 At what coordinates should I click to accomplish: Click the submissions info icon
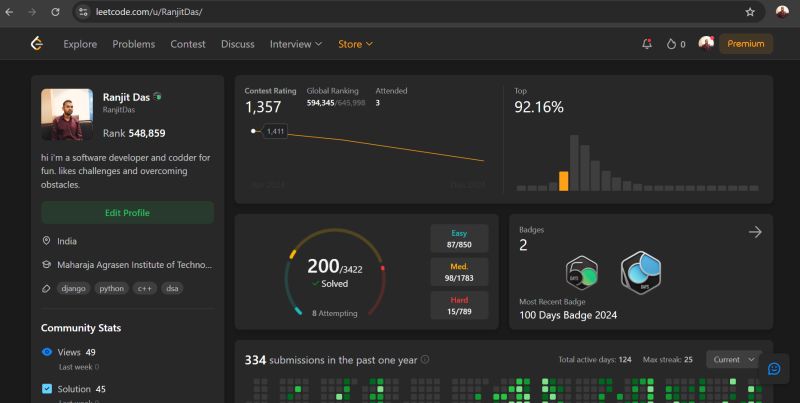pyautogui.click(x=424, y=360)
